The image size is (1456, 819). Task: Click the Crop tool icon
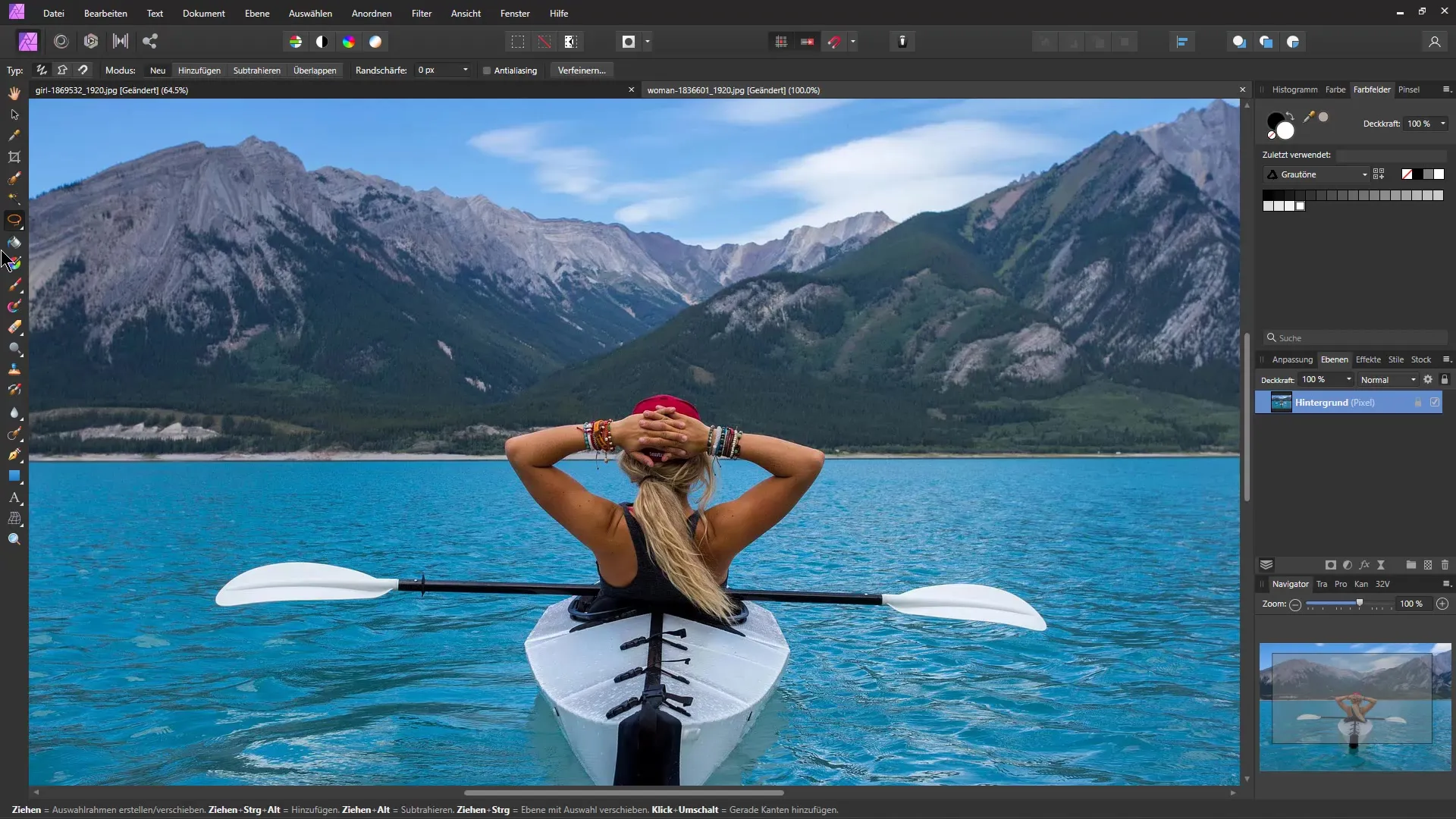14,156
